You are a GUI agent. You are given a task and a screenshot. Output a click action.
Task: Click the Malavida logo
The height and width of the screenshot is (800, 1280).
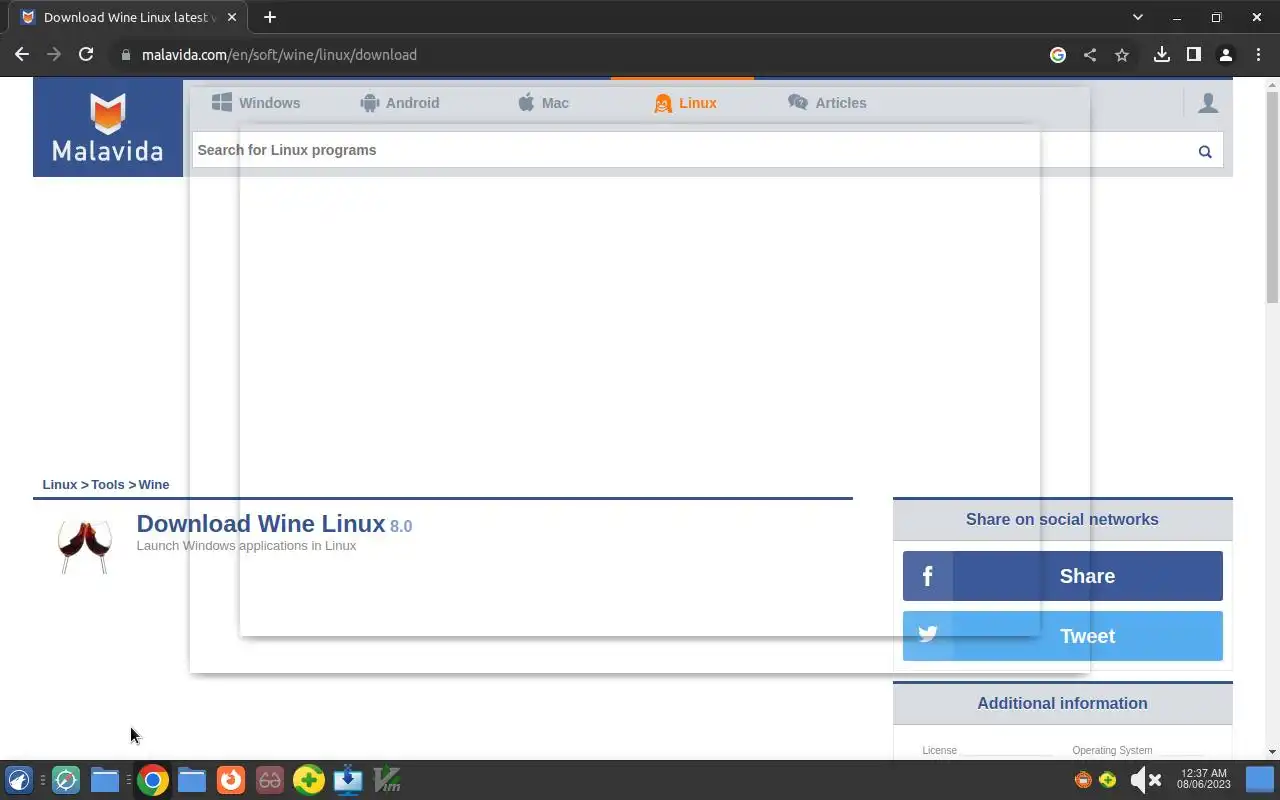pyautogui.click(x=108, y=127)
